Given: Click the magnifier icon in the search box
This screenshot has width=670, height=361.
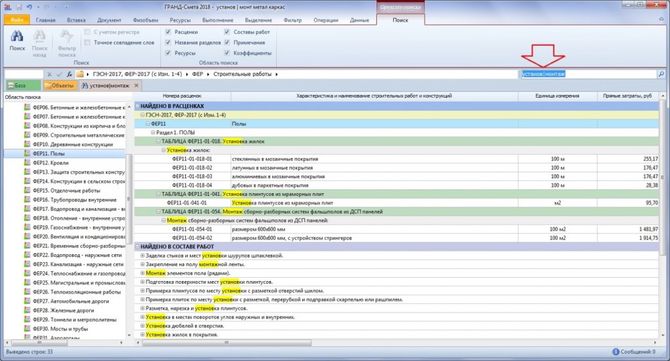Looking at the screenshot, I should point(661,74).
